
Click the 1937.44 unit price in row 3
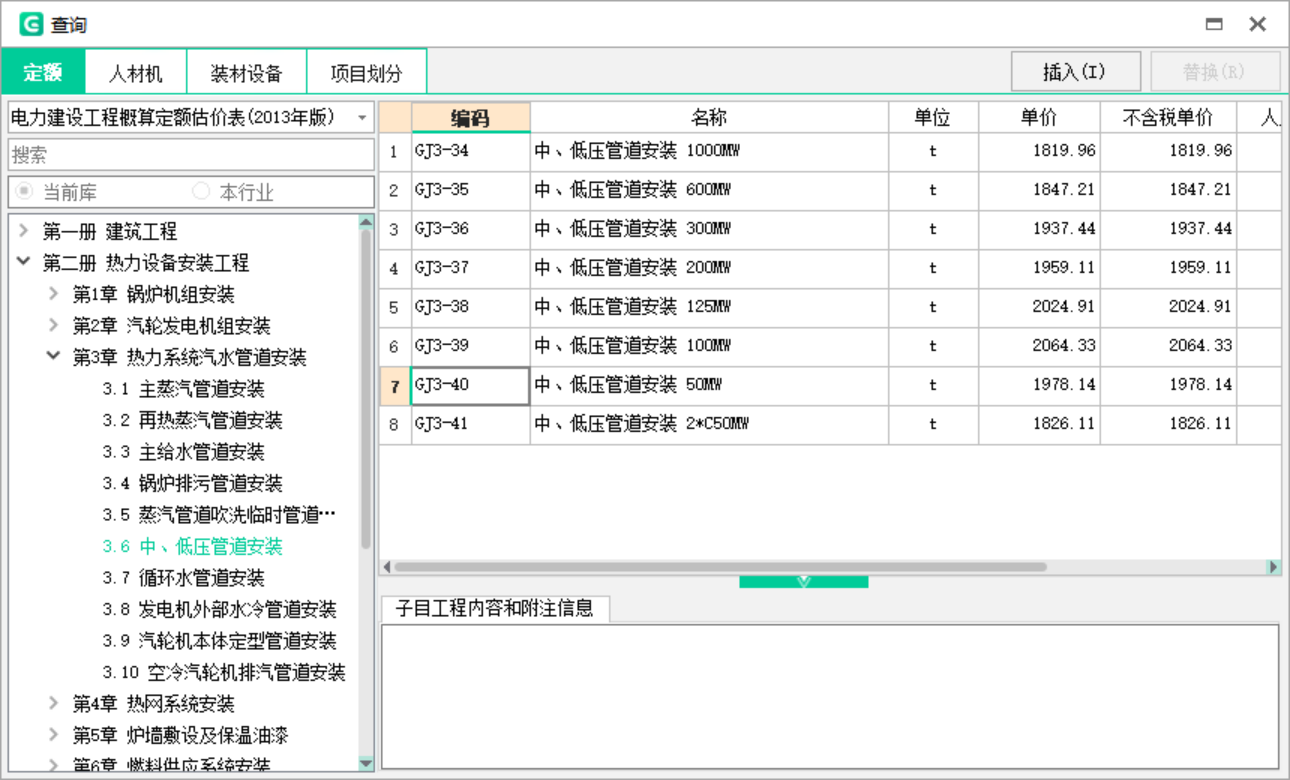(1039, 229)
